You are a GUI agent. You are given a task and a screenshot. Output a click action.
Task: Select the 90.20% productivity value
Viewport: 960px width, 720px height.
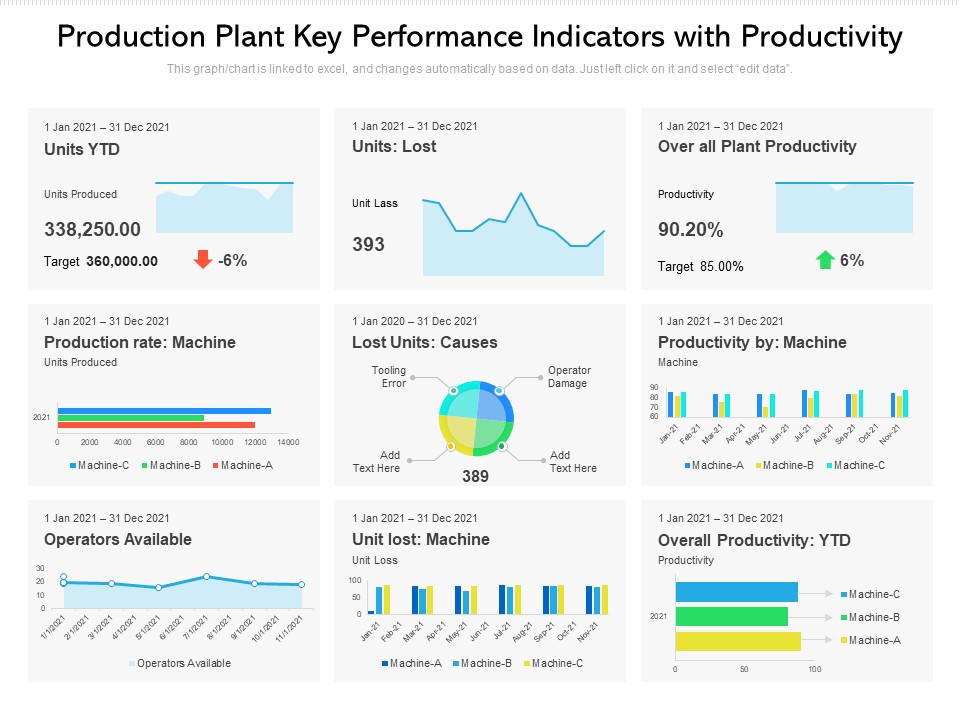tap(690, 230)
